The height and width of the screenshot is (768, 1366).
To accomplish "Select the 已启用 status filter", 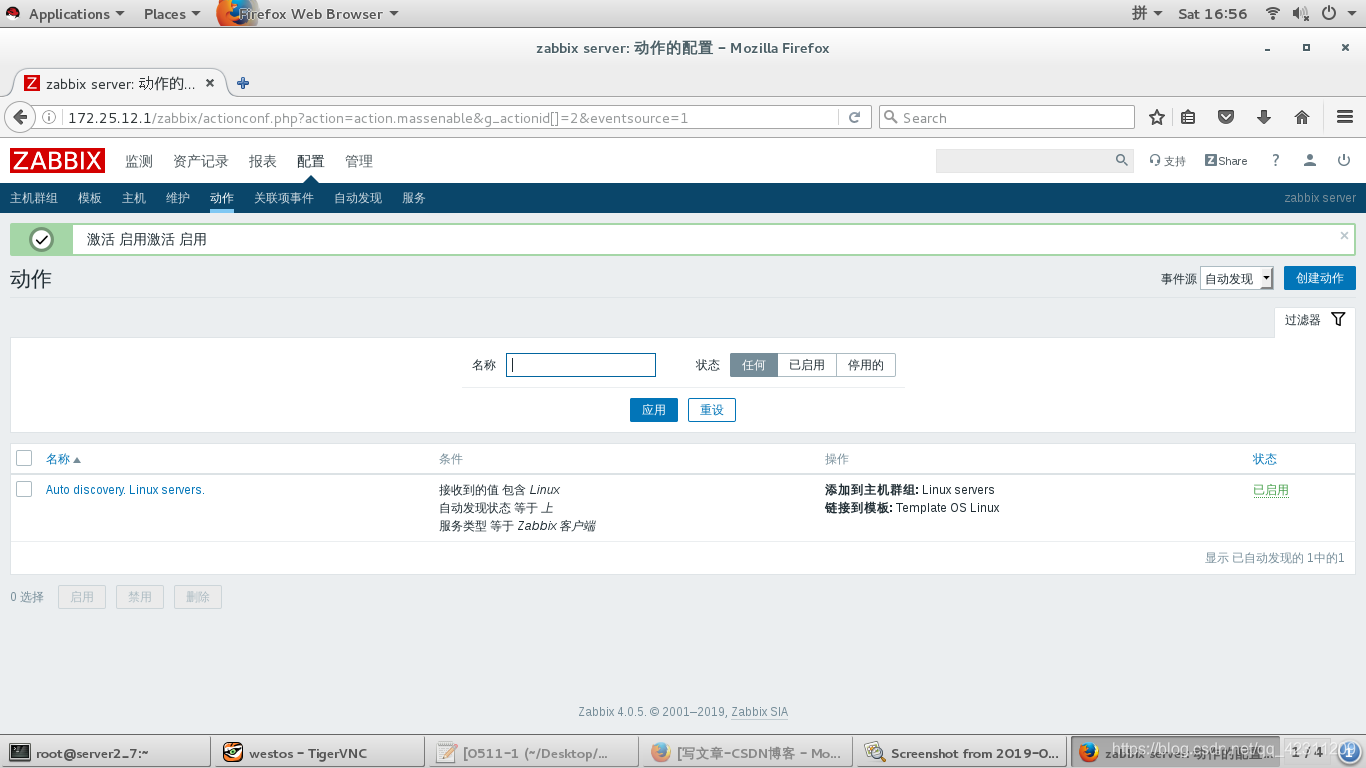I will coord(807,365).
